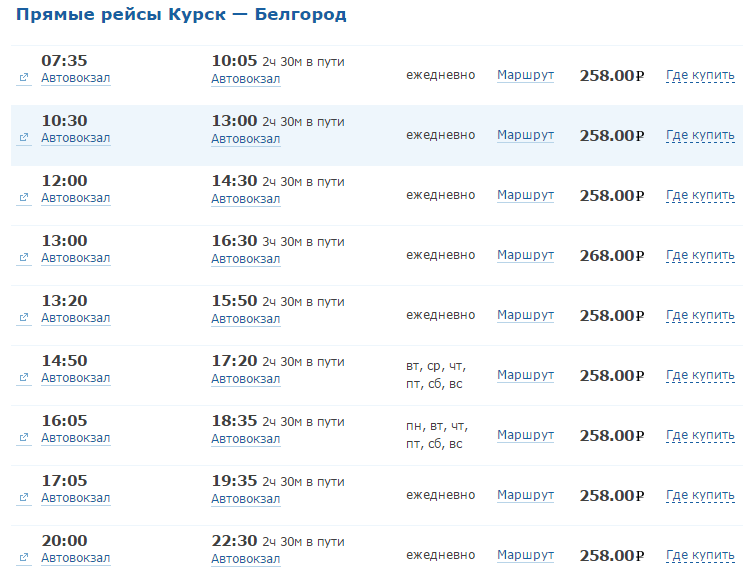Viewport: 750px width, 582px height.
Task: Open external link icon for 12:00 departure
Action: [x=23, y=198]
